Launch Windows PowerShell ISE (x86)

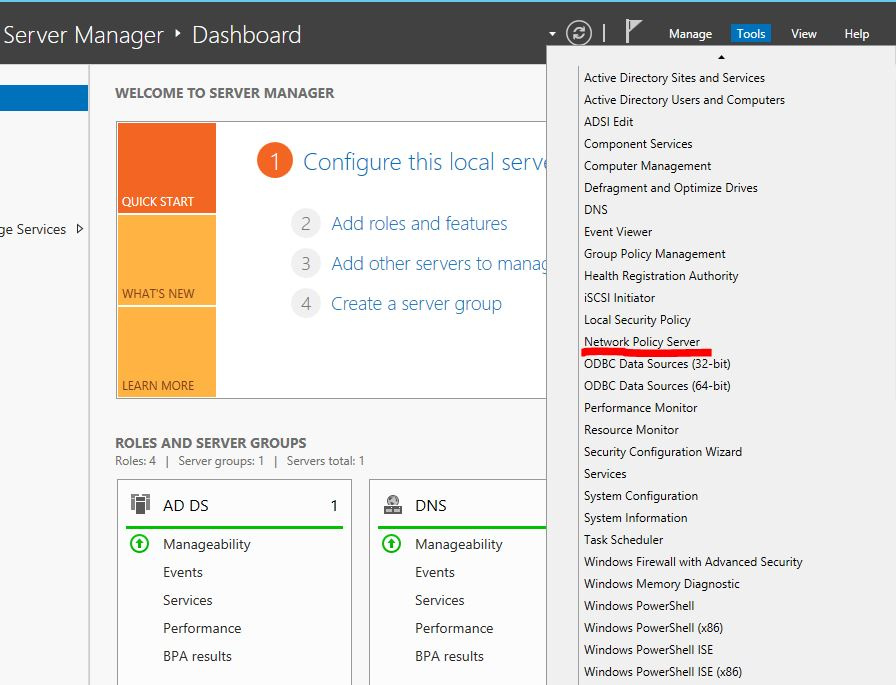663,672
